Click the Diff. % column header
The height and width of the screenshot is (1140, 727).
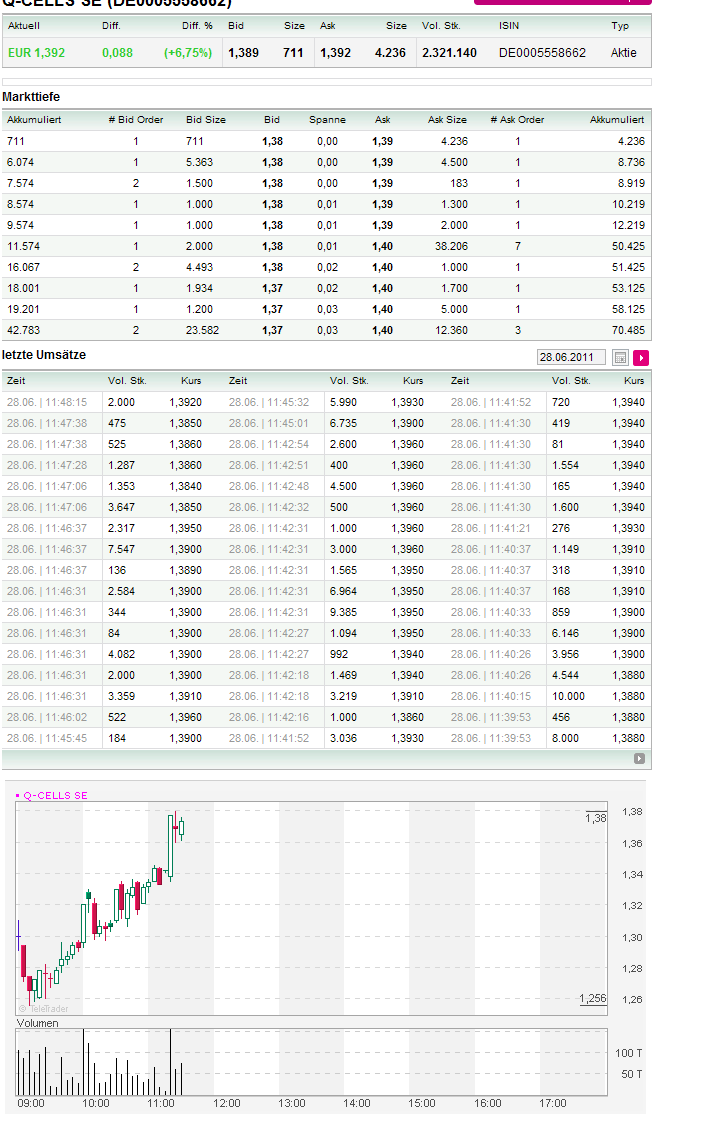[197, 25]
